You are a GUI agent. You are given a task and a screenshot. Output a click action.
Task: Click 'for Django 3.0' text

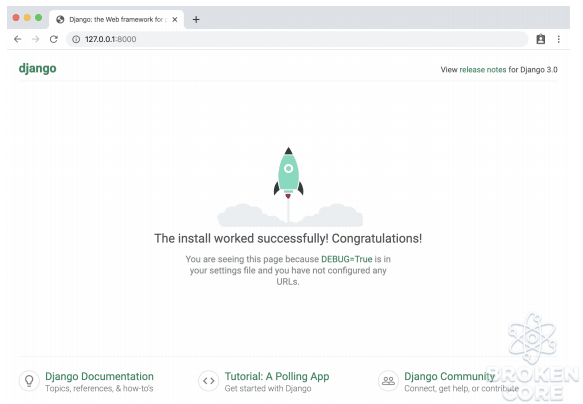pos(533,70)
